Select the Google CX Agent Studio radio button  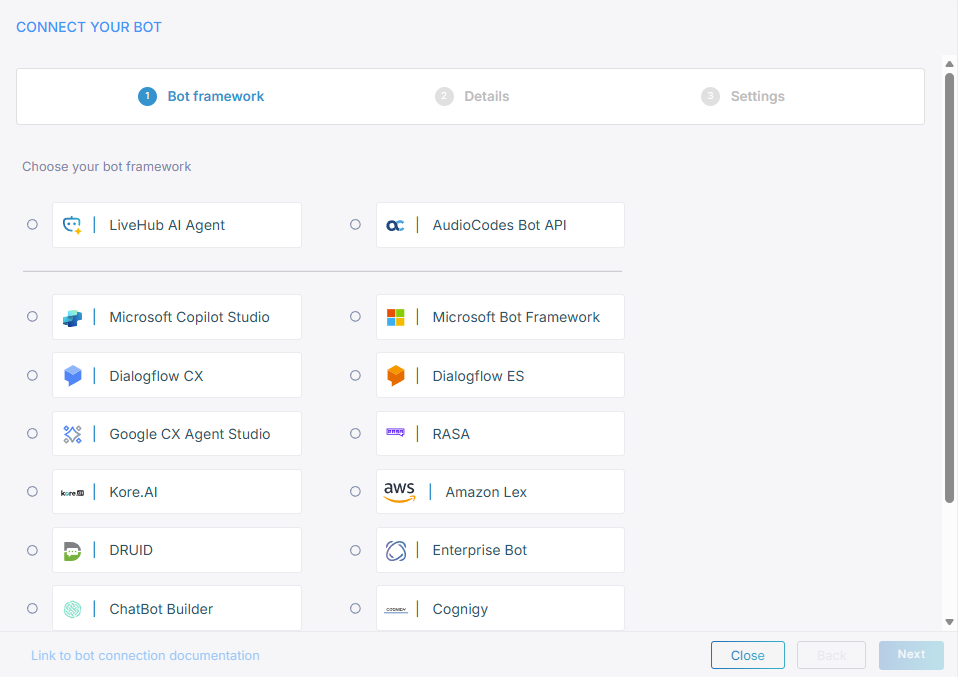point(32,433)
